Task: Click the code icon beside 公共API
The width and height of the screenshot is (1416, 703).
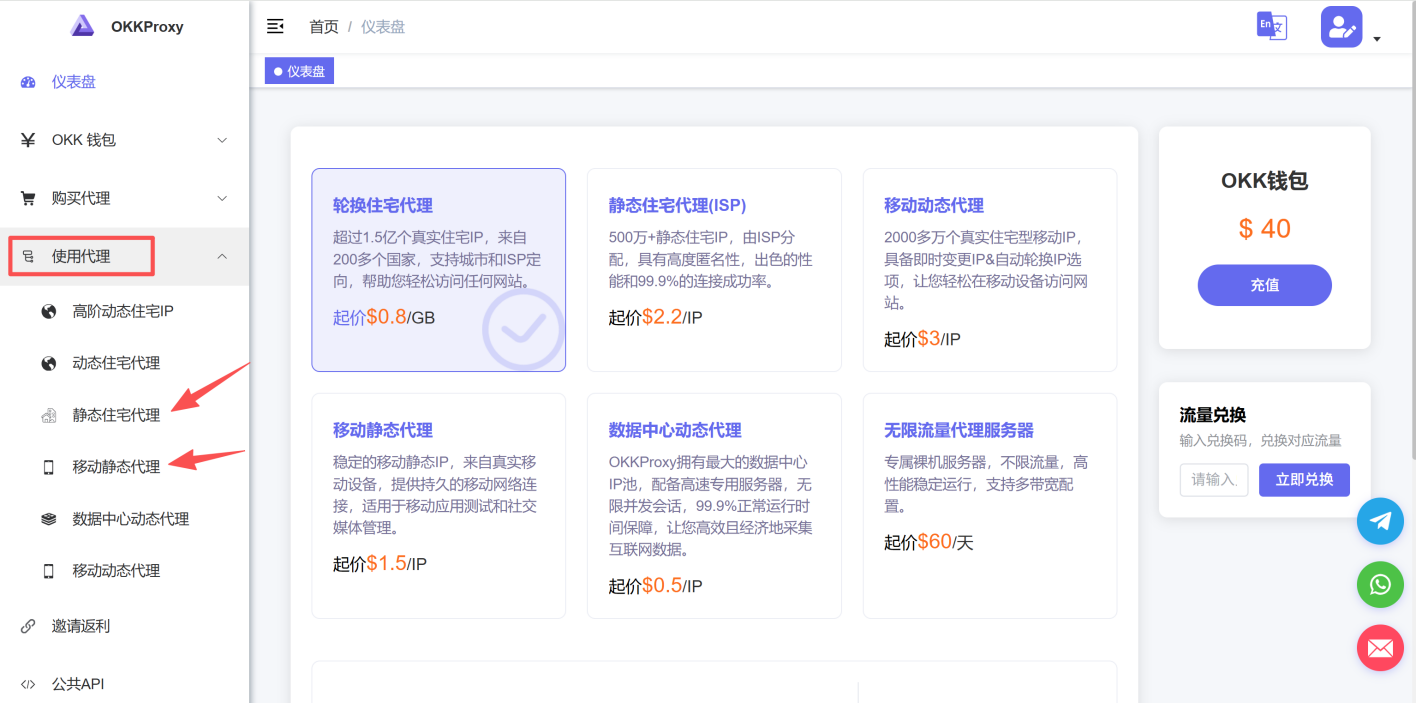Action: click(28, 684)
